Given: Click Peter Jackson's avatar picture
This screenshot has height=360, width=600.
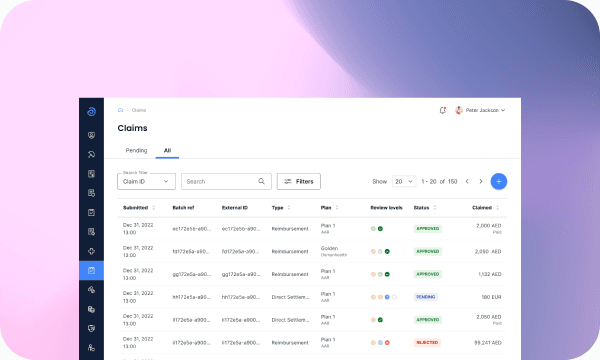Looking at the screenshot, I should (459, 110).
